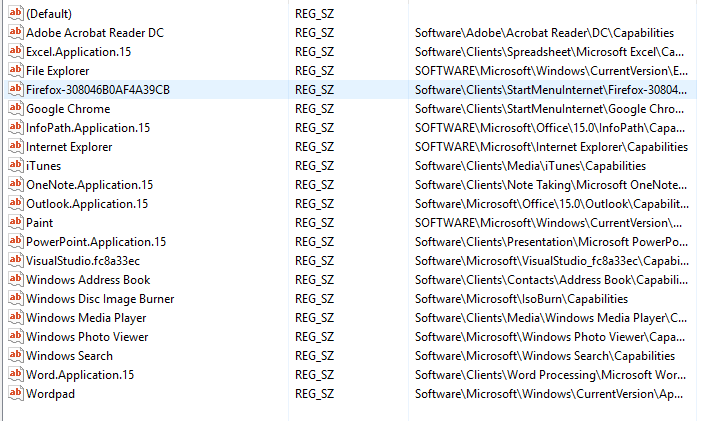Click the InfoPath.Application.15 name

point(88,128)
